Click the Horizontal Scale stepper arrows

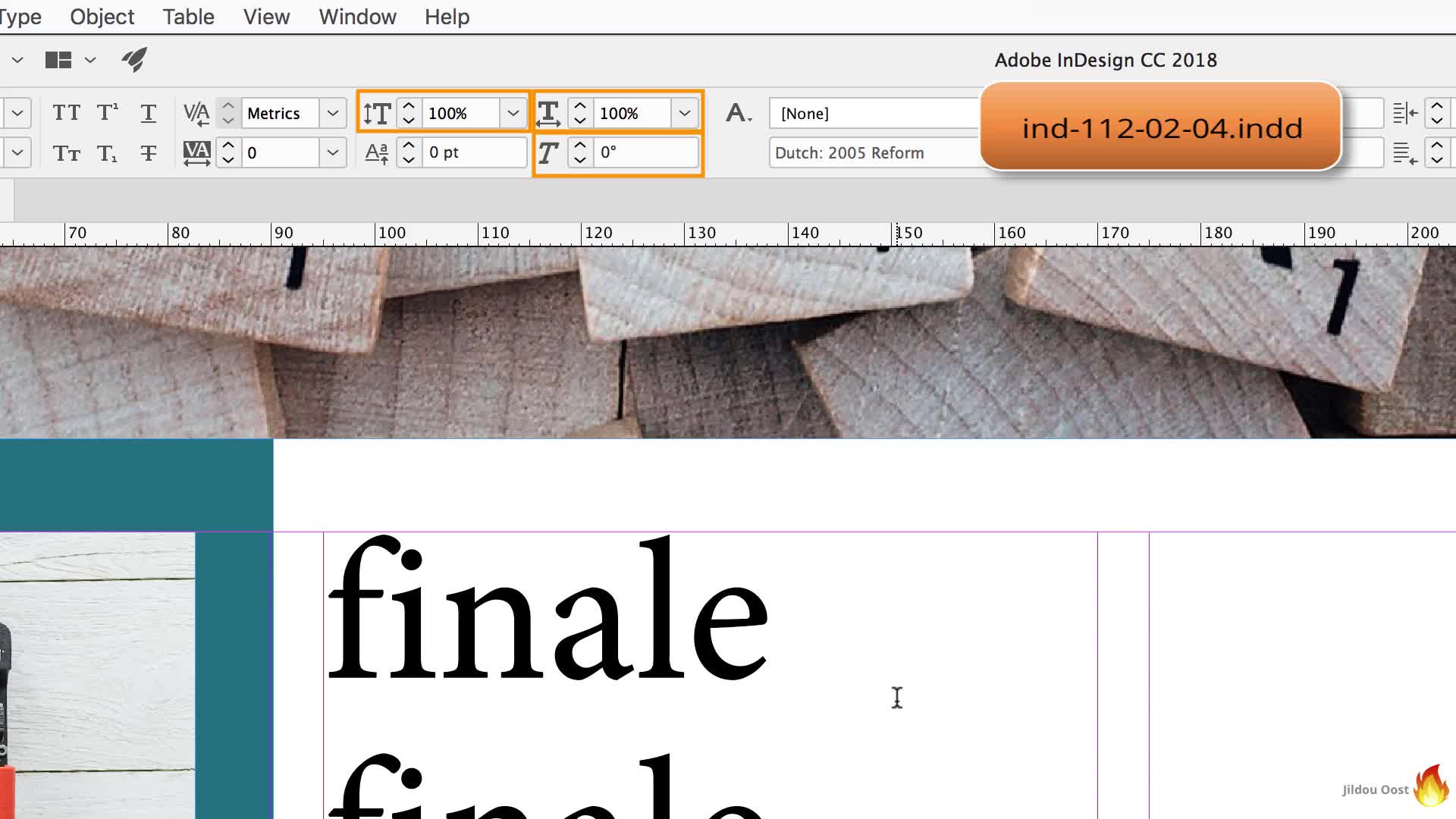click(x=580, y=113)
